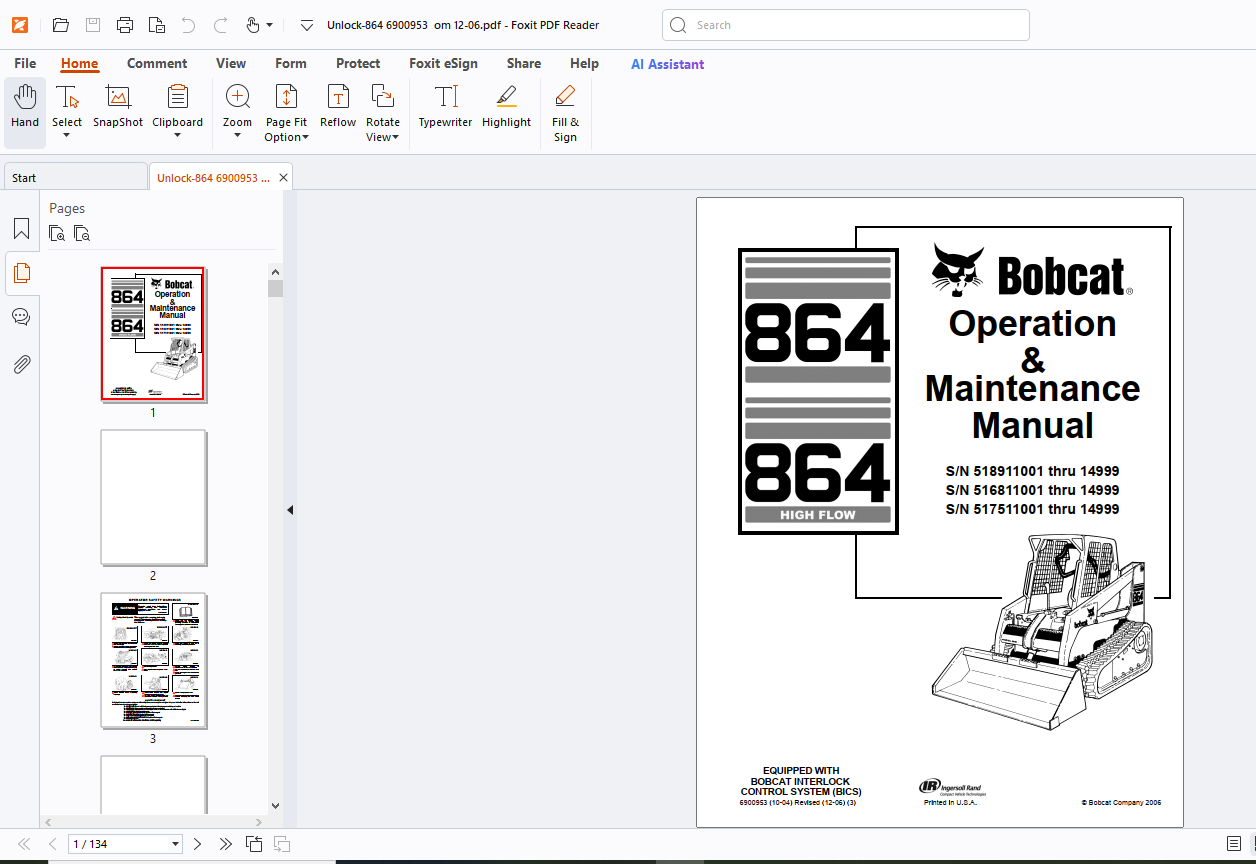1256x864 pixels.
Task: Click the Foxit logo icon
Action: pyautogui.click(x=19, y=25)
